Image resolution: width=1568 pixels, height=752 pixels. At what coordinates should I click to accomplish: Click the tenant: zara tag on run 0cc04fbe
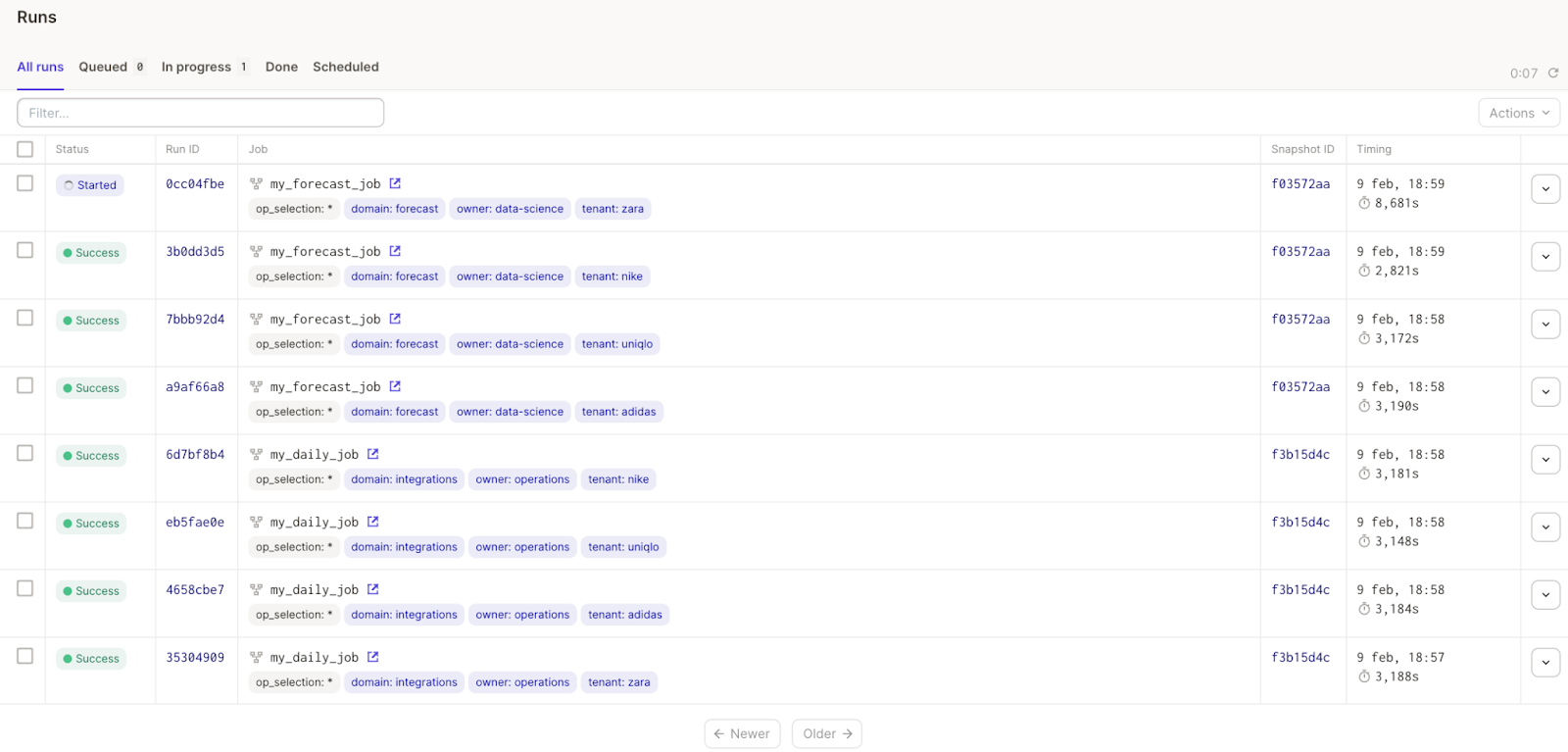pyautogui.click(x=612, y=209)
